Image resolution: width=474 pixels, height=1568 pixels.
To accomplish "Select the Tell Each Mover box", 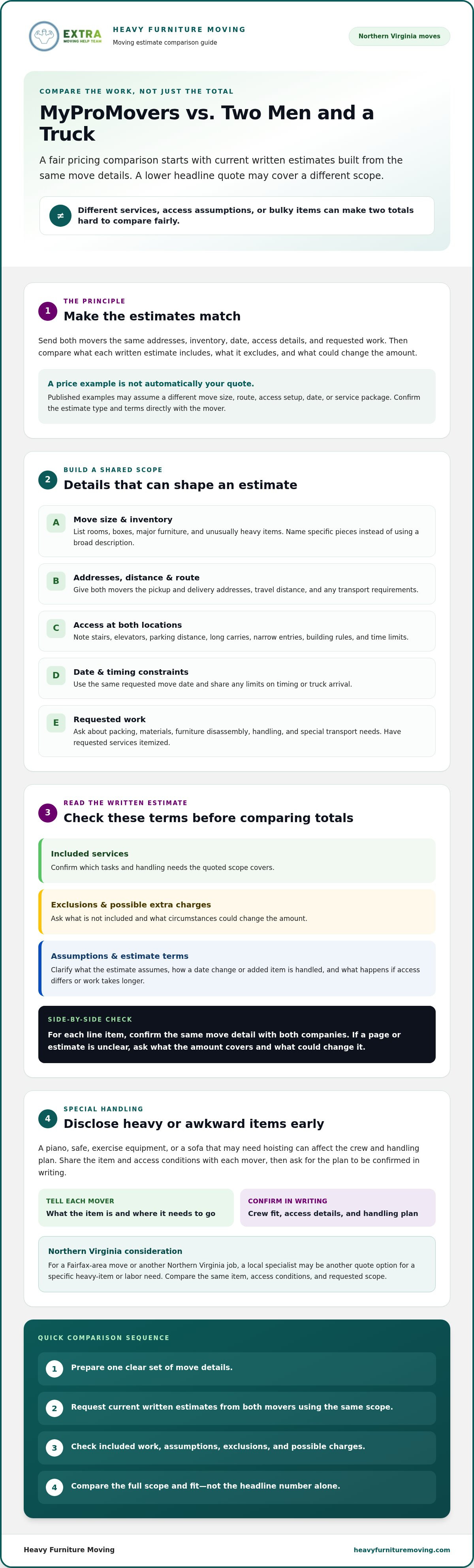I will click(136, 1207).
